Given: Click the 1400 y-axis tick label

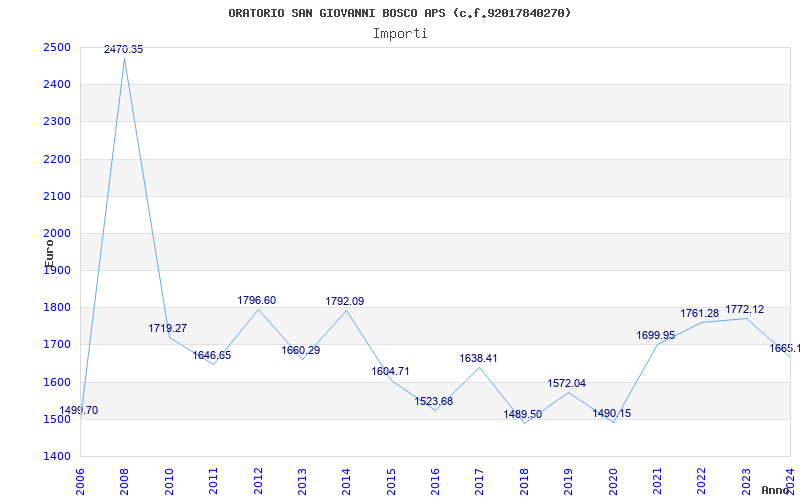Looking at the screenshot, I should tap(57, 457).
